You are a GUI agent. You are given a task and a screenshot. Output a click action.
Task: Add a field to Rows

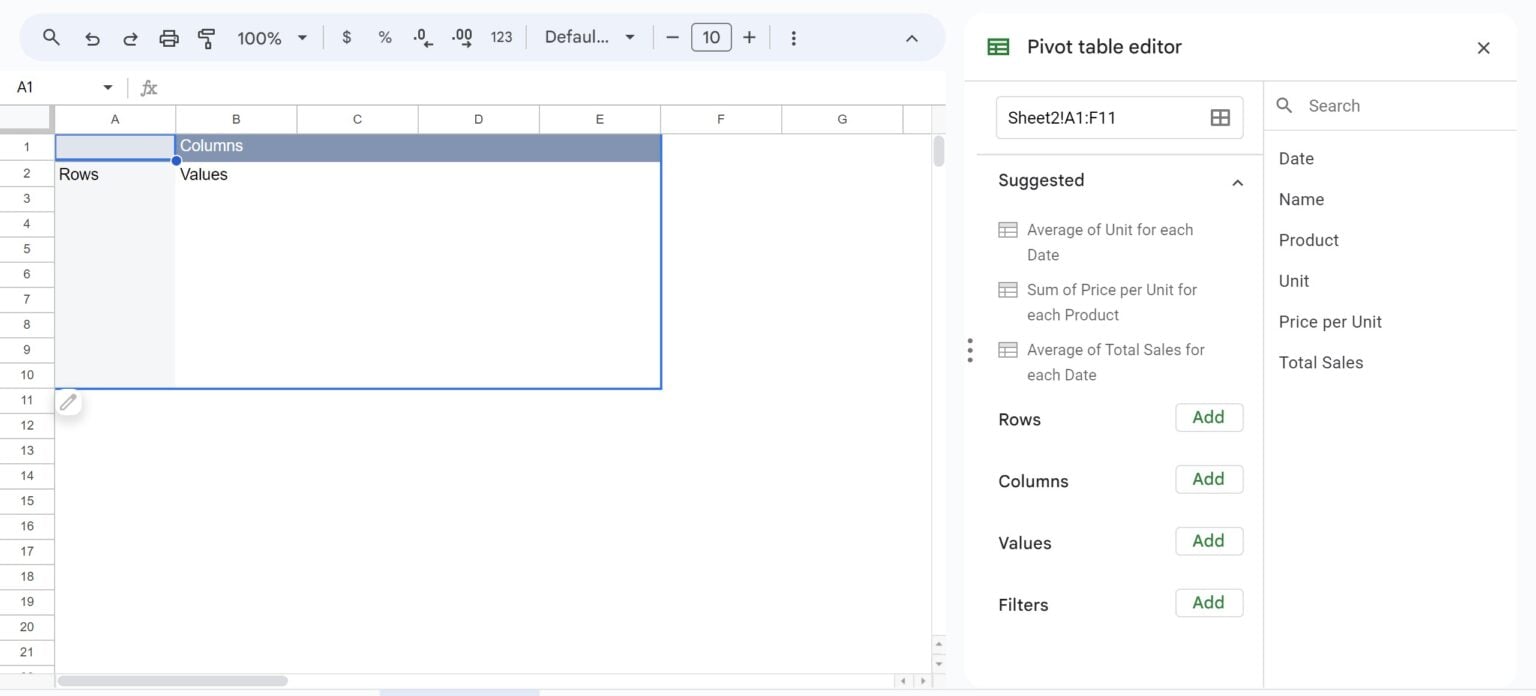pyautogui.click(x=1208, y=417)
